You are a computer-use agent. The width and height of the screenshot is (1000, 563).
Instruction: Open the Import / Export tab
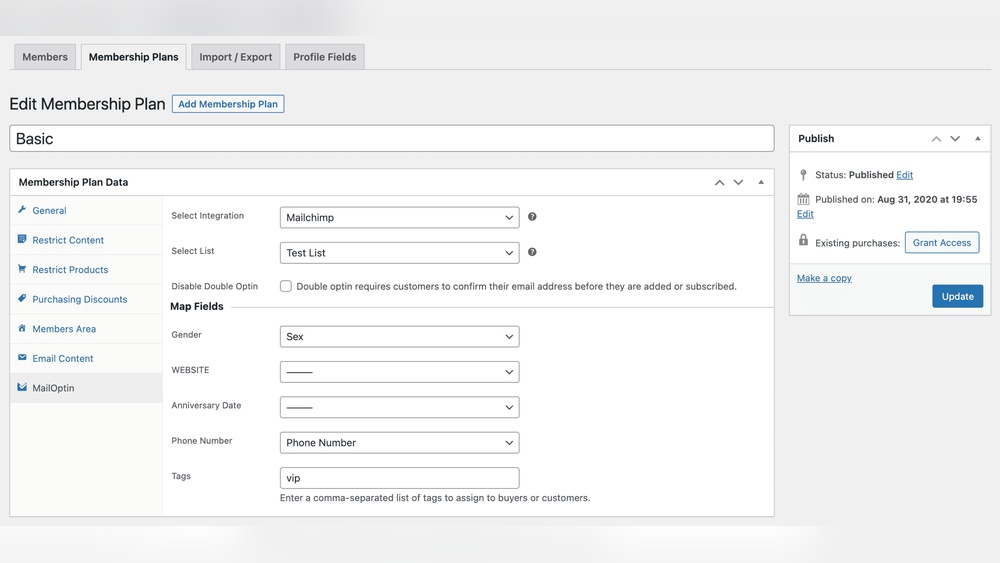[x=235, y=57]
